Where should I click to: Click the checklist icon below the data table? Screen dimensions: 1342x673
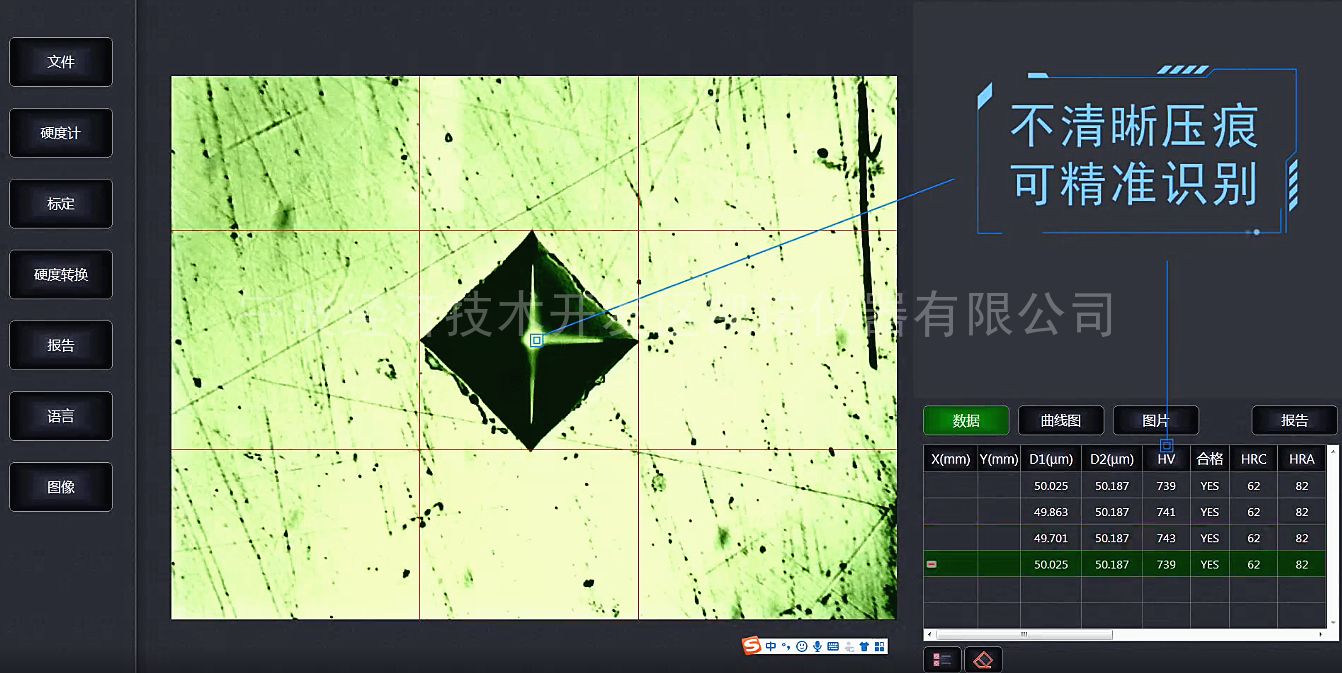pos(941,660)
